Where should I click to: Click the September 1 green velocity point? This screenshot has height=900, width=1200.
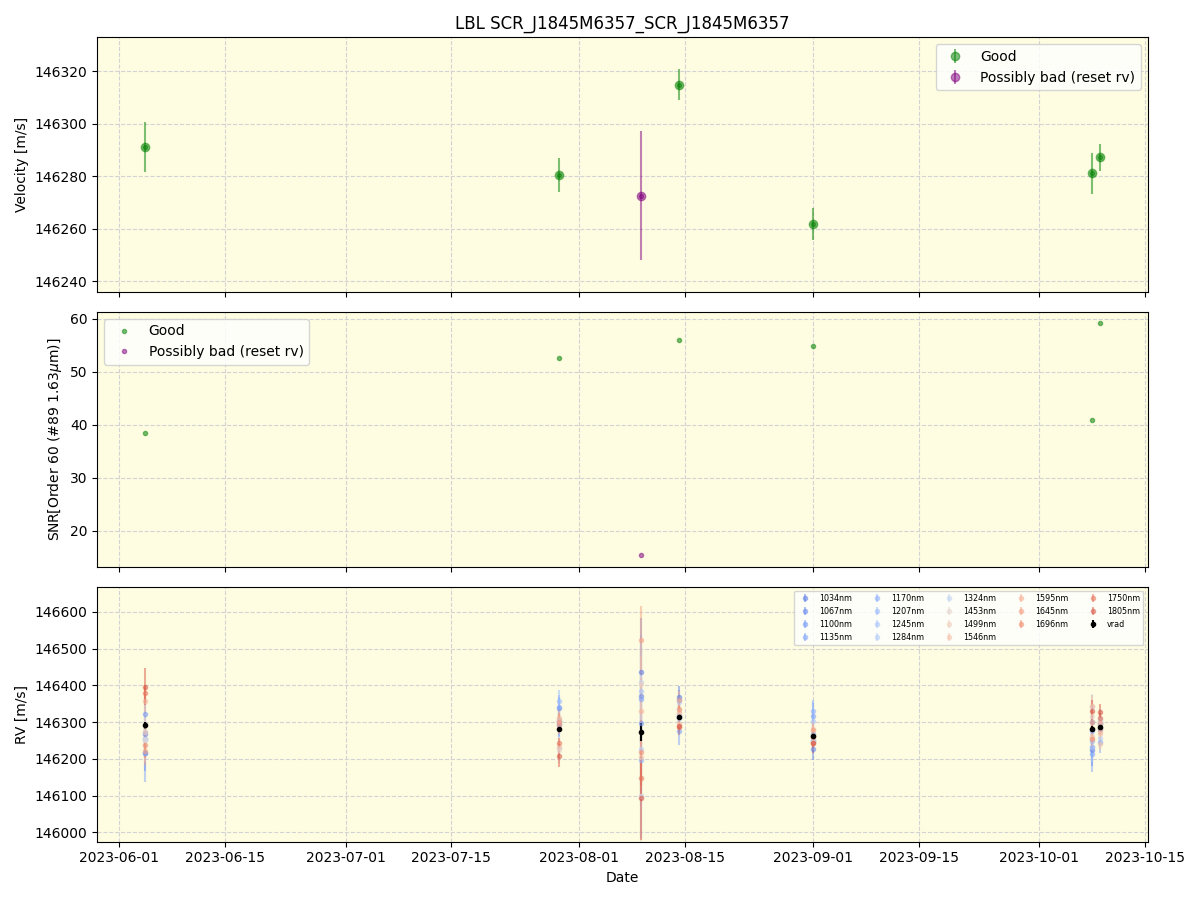pyautogui.click(x=813, y=224)
